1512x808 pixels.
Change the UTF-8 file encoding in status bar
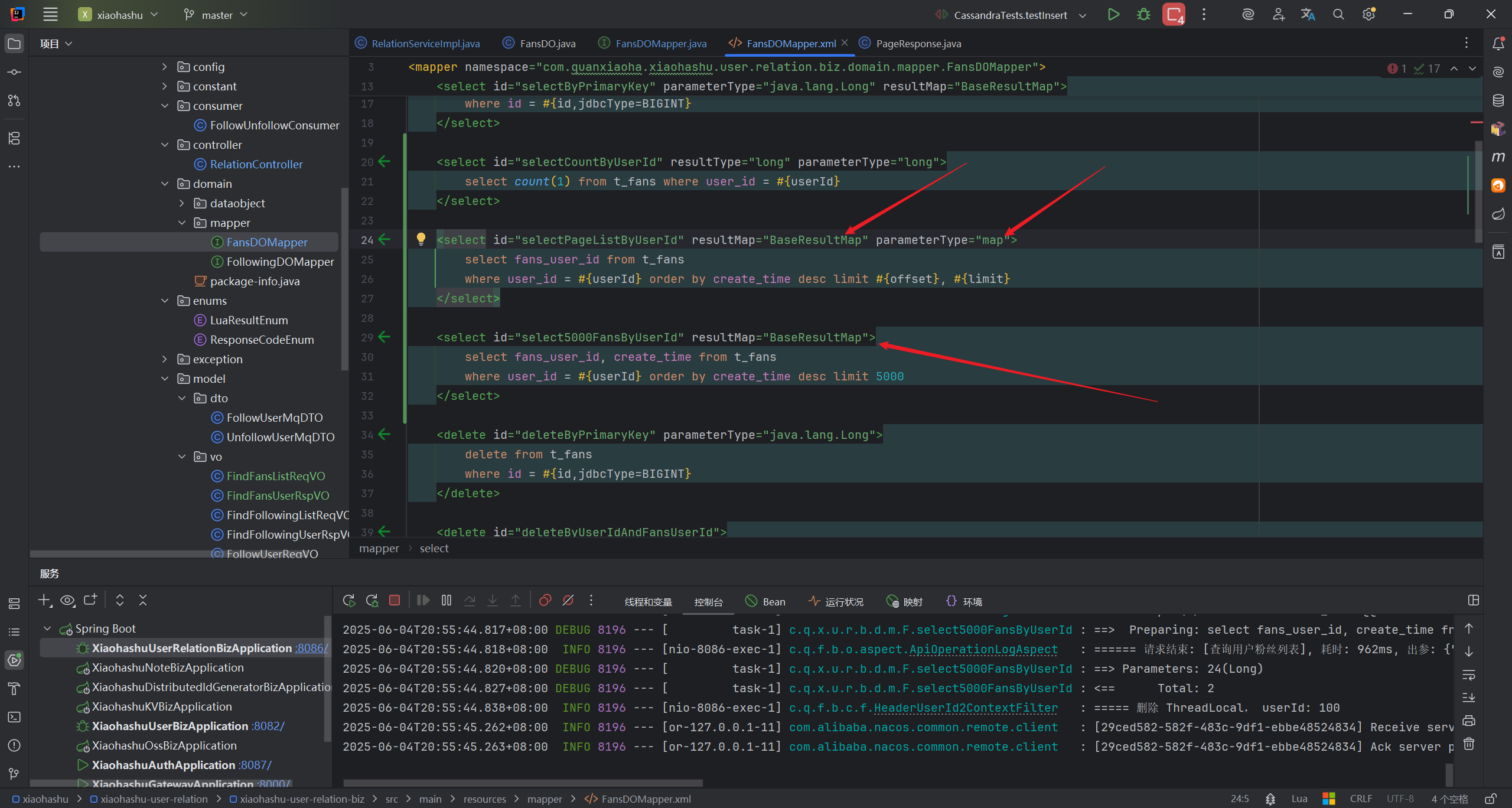coord(1400,799)
